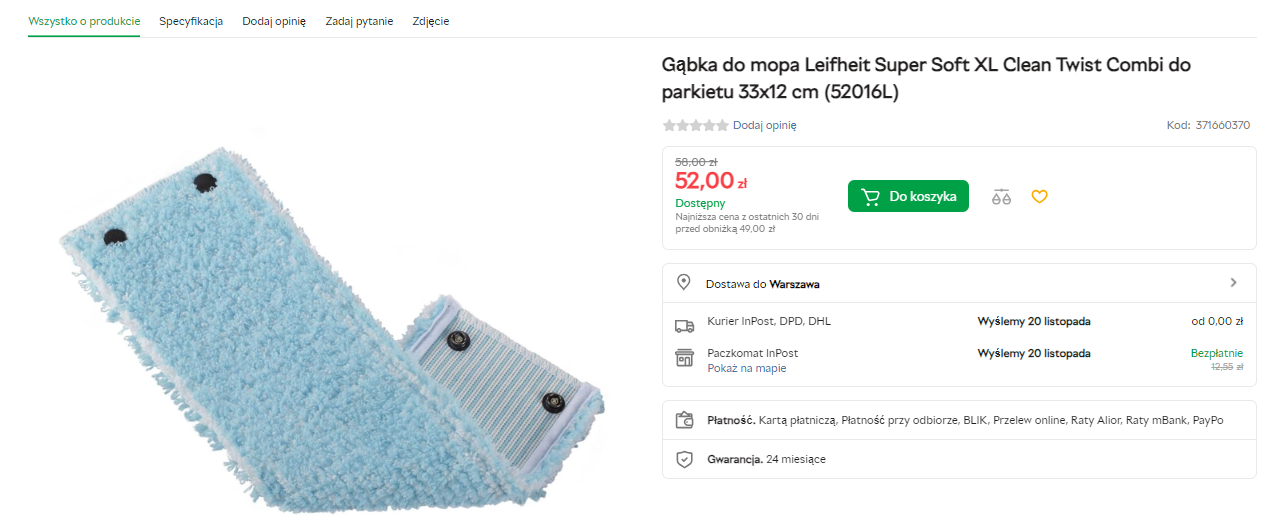Screen dimensions: 1270x522
Task: Click Pokaż na mapie link
Action: (746, 368)
